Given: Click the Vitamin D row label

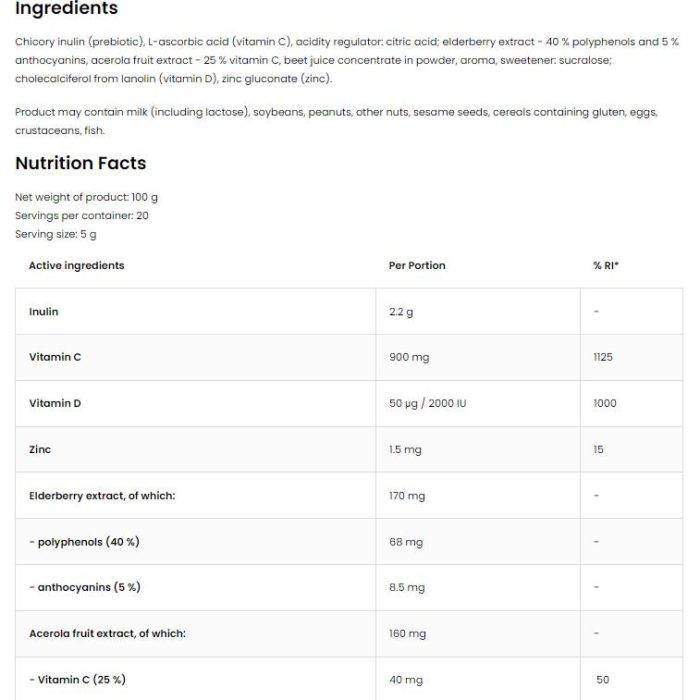Looking at the screenshot, I should point(55,403).
